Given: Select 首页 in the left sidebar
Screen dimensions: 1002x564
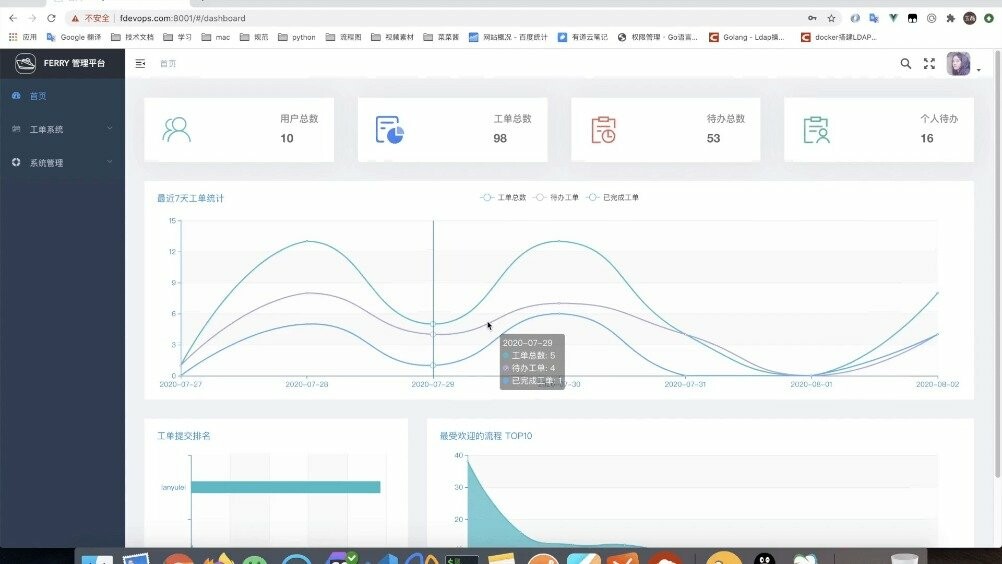Looking at the screenshot, I should pos(38,96).
